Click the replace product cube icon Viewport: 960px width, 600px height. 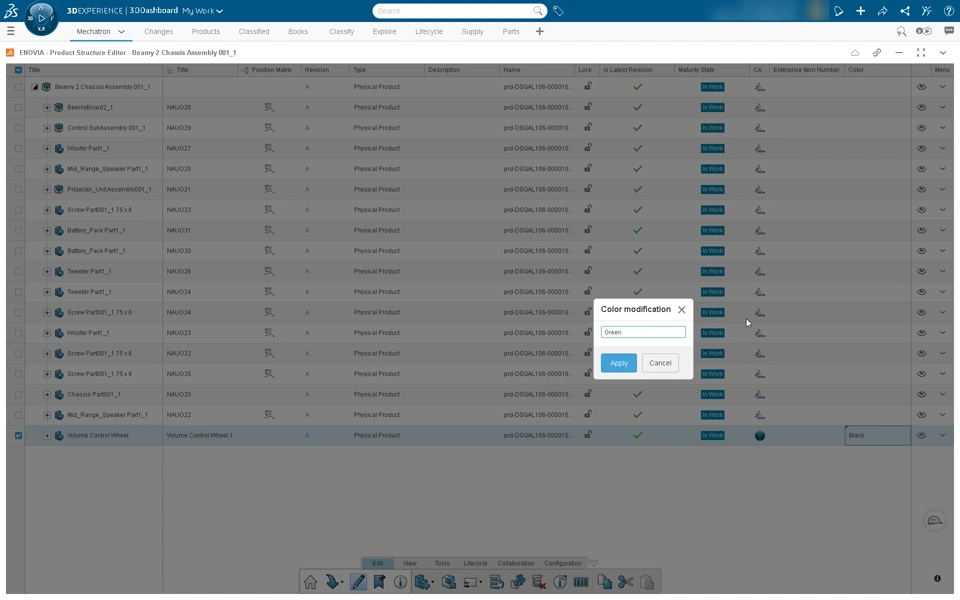pos(449,582)
